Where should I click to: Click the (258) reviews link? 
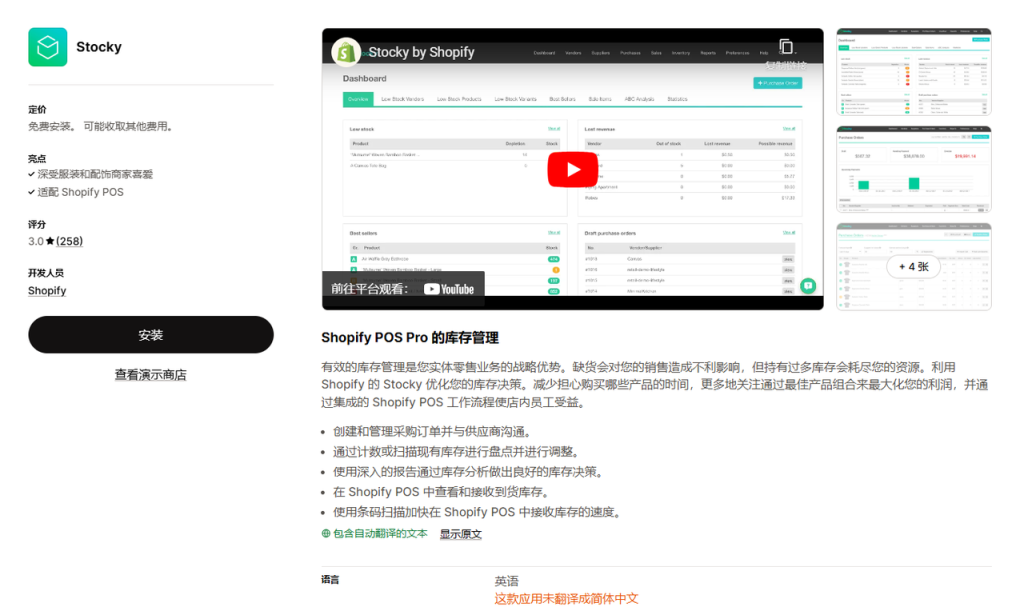pos(67,240)
